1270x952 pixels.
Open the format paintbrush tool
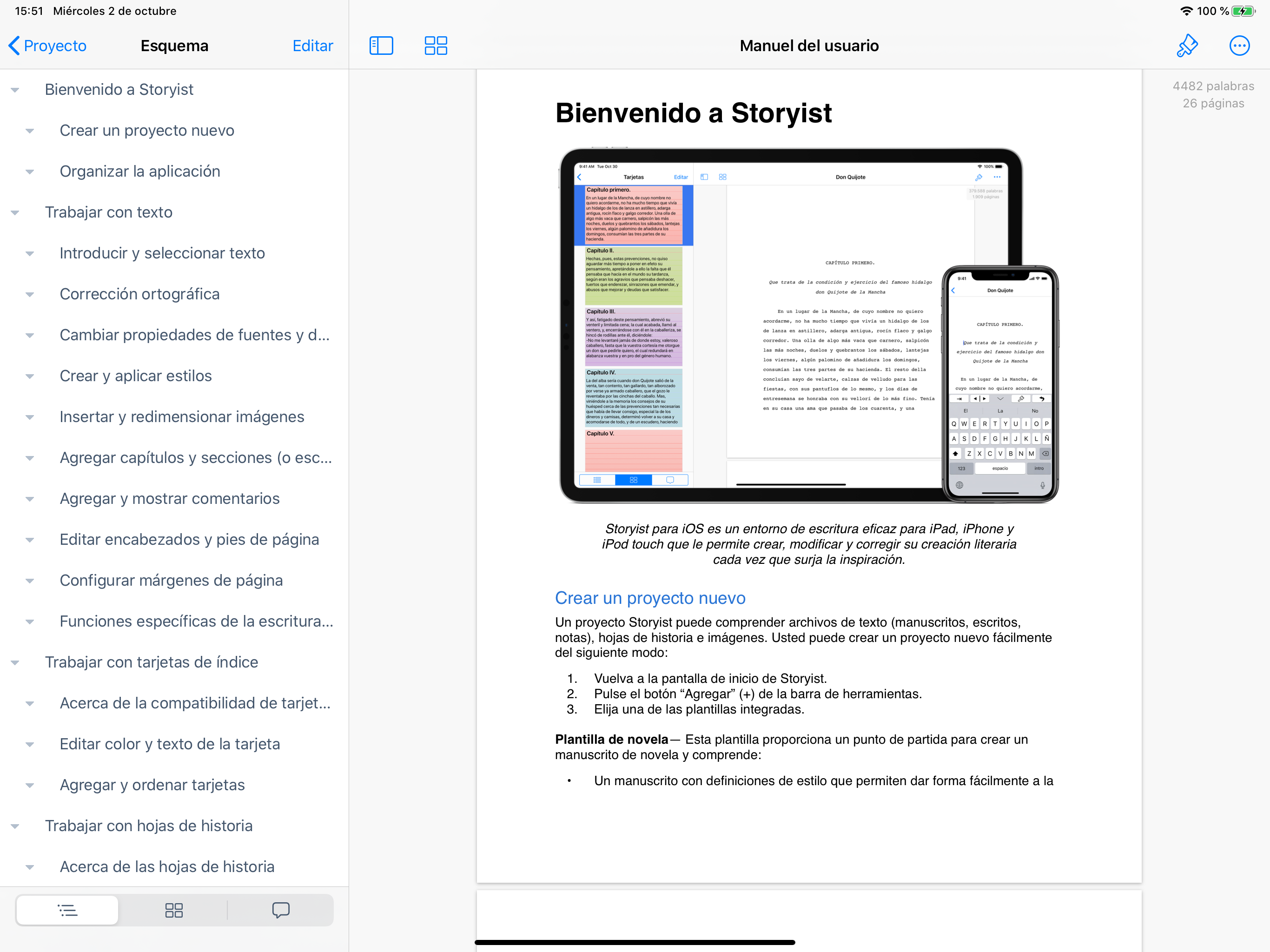click(x=1187, y=46)
